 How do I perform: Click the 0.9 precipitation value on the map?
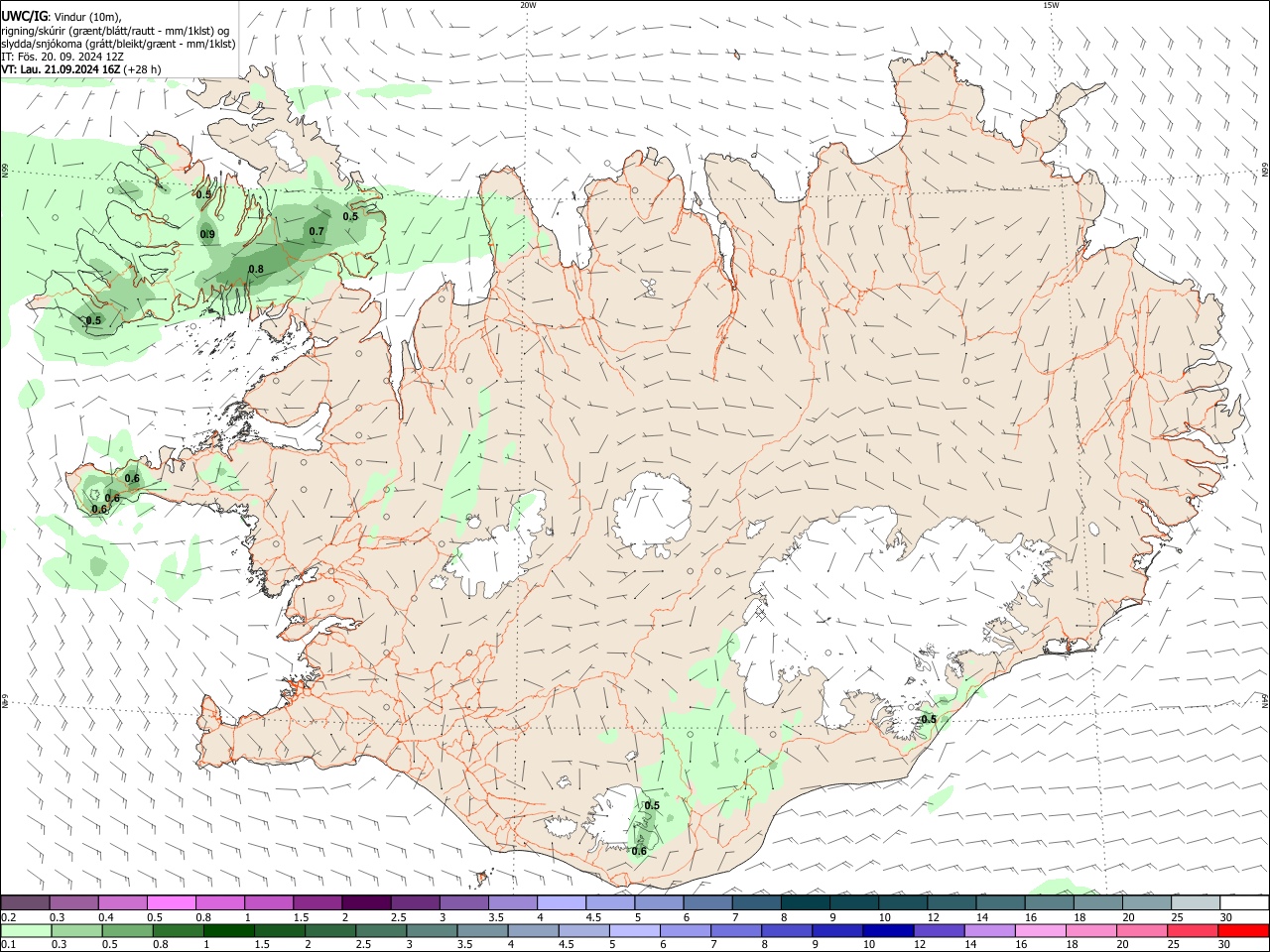[x=208, y=235]
